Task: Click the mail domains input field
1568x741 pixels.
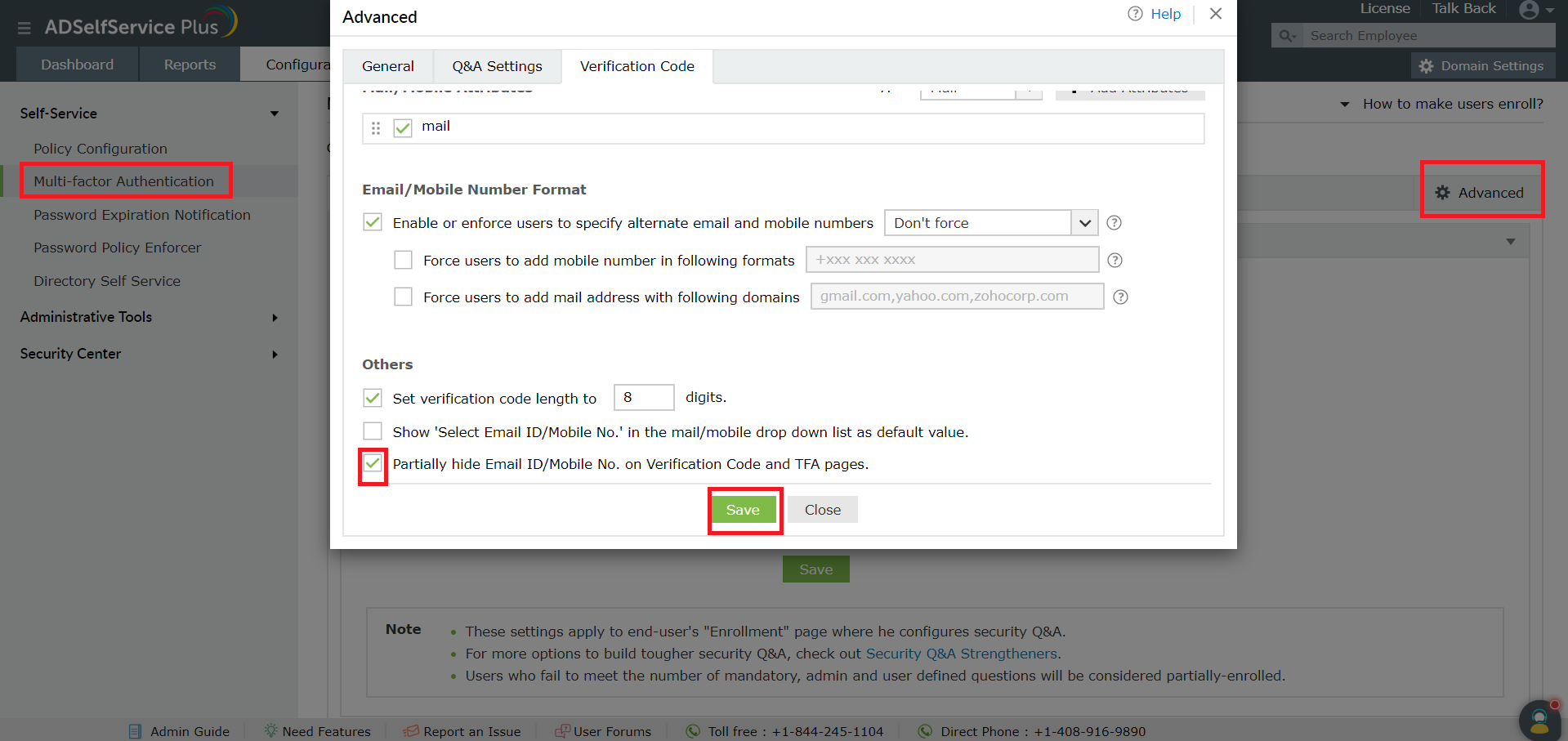Action: (957, 297)
